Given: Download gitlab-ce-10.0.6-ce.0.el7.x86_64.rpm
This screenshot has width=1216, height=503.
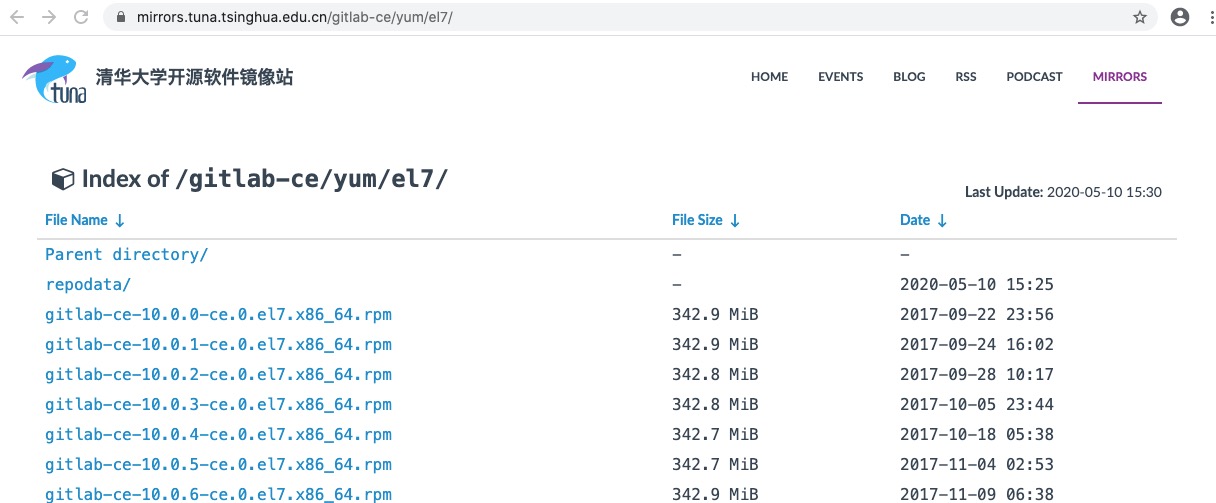Looking at the screenshot, I should pyautogui.click(x=218, y=494).
